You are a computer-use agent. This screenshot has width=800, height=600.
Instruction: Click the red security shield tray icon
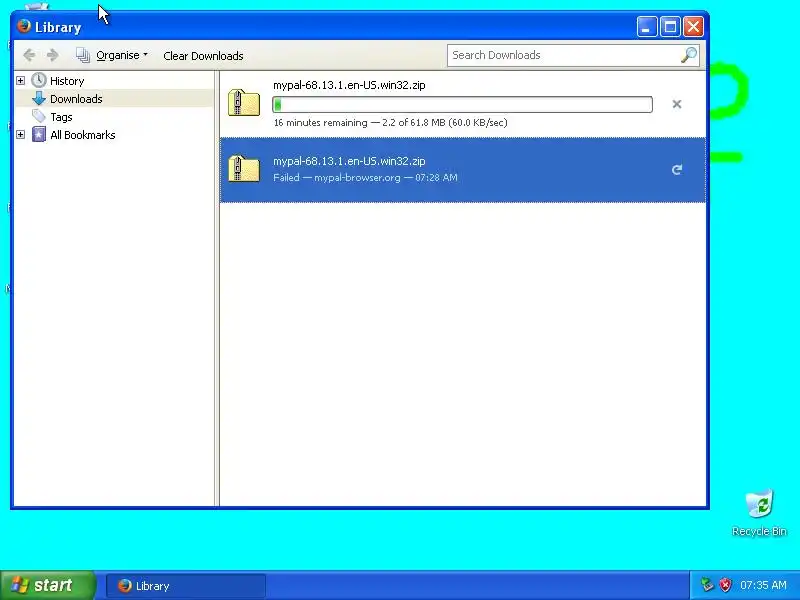click(x=725, y=585)
